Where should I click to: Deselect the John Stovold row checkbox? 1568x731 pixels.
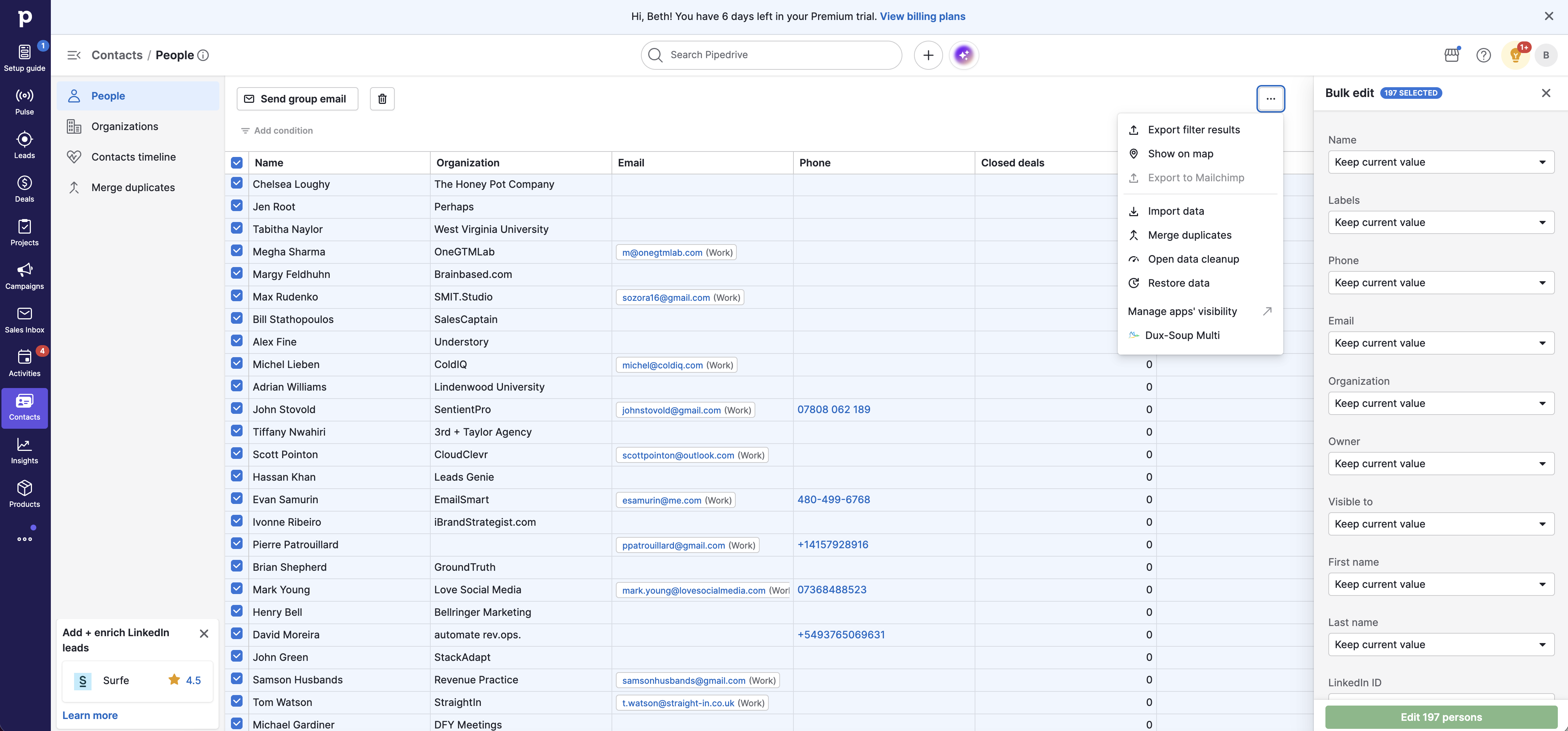coord(237,409)
